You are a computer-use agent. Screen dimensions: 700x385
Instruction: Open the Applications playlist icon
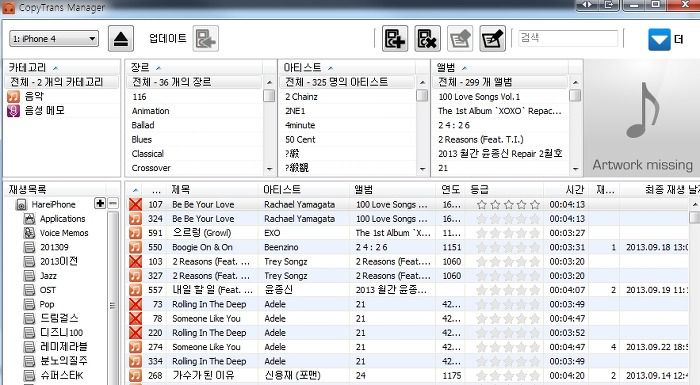29,219
